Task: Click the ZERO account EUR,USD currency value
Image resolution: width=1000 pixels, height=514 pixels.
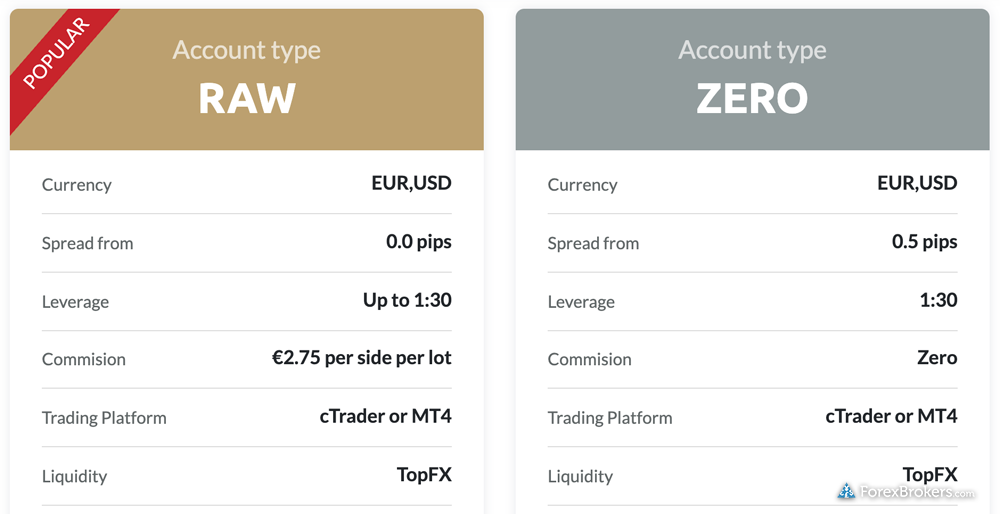Action: point(917,184)
